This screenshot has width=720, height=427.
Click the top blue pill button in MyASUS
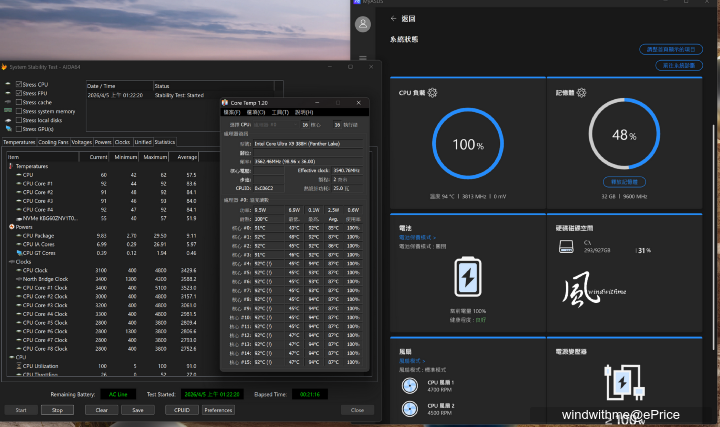pos(671,49)
